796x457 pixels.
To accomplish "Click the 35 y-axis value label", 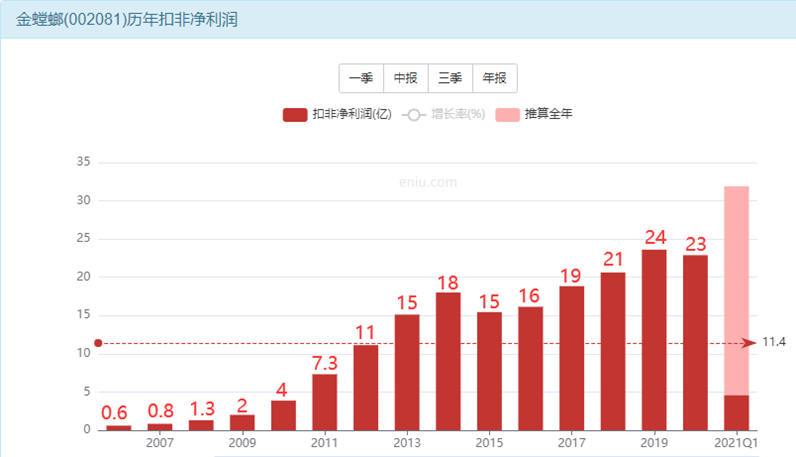I will point(83,162).
